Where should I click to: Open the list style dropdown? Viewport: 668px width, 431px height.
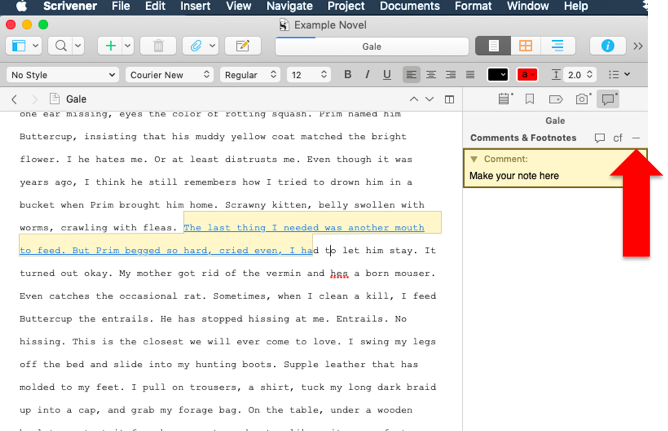tap(619, 75)
